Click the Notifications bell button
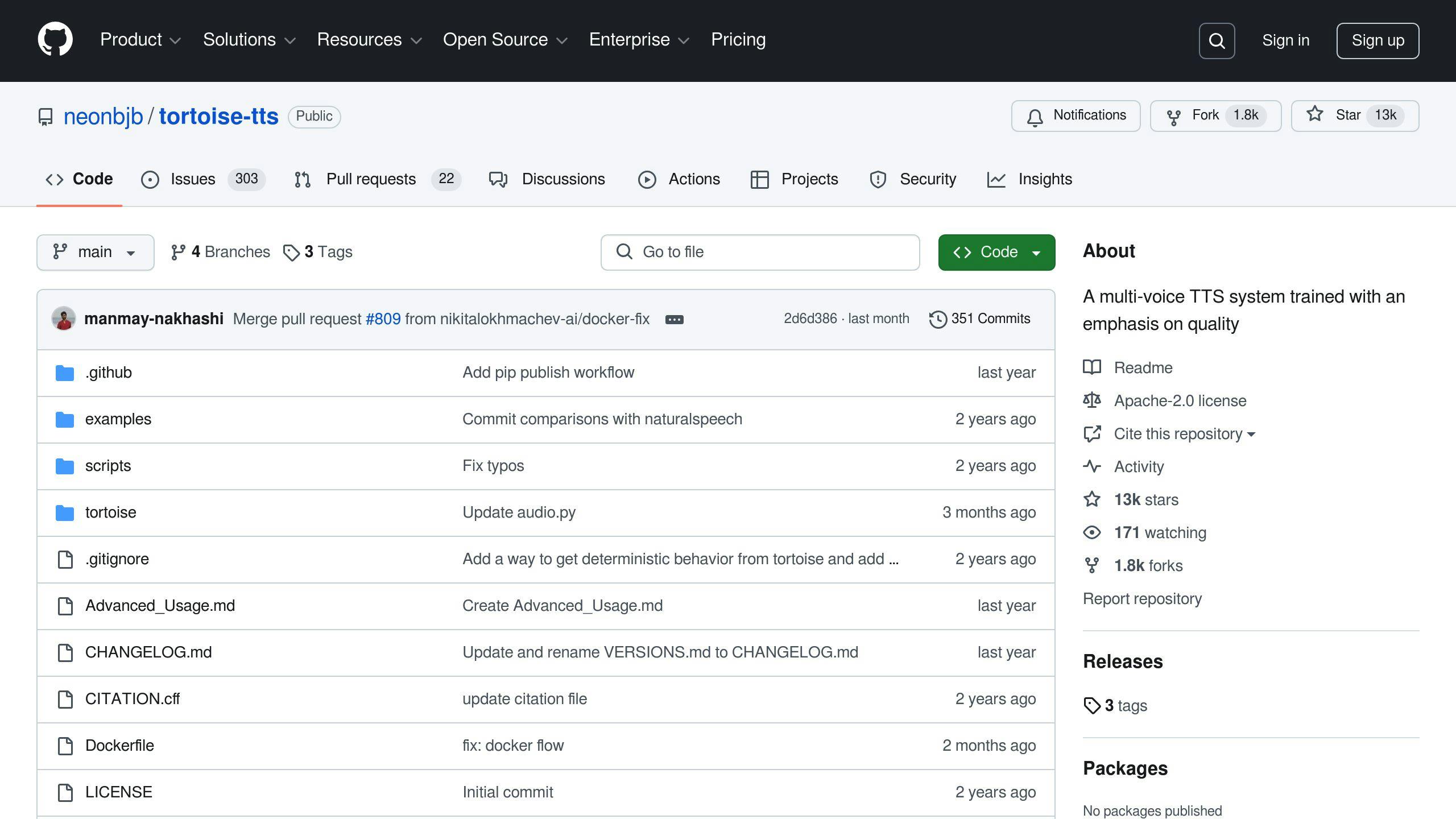This screenshot has height=819, width=1456. [1076, 116]
